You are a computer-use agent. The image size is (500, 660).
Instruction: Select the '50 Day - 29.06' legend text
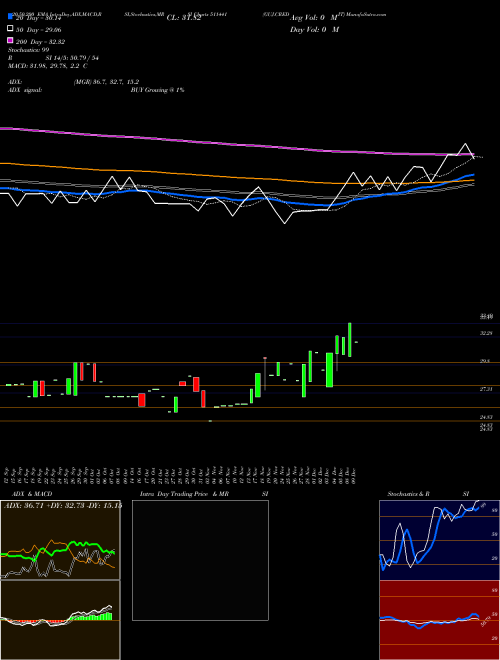click(38, 30)
